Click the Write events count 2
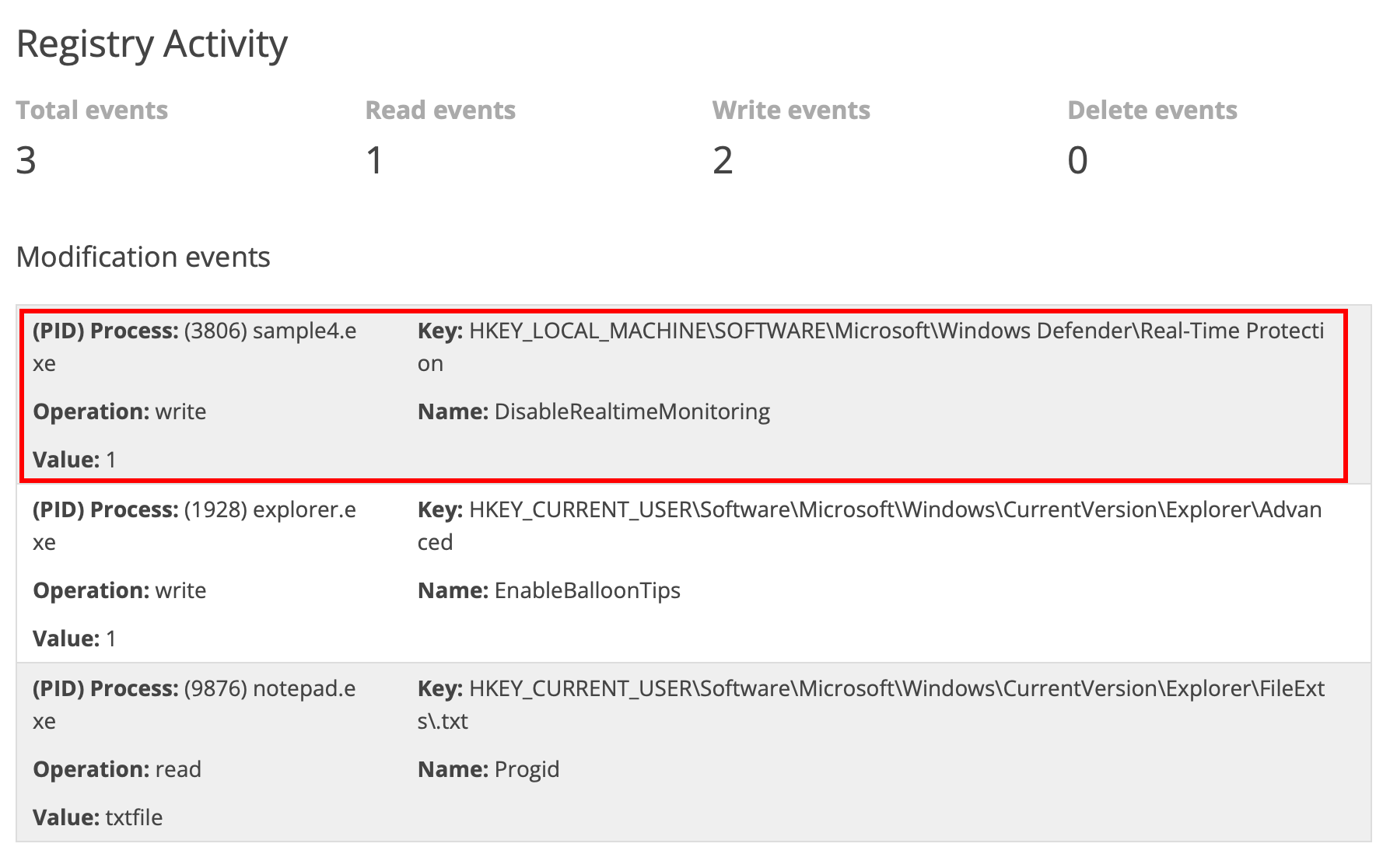Screen dimensions: 1397x868 723,160
